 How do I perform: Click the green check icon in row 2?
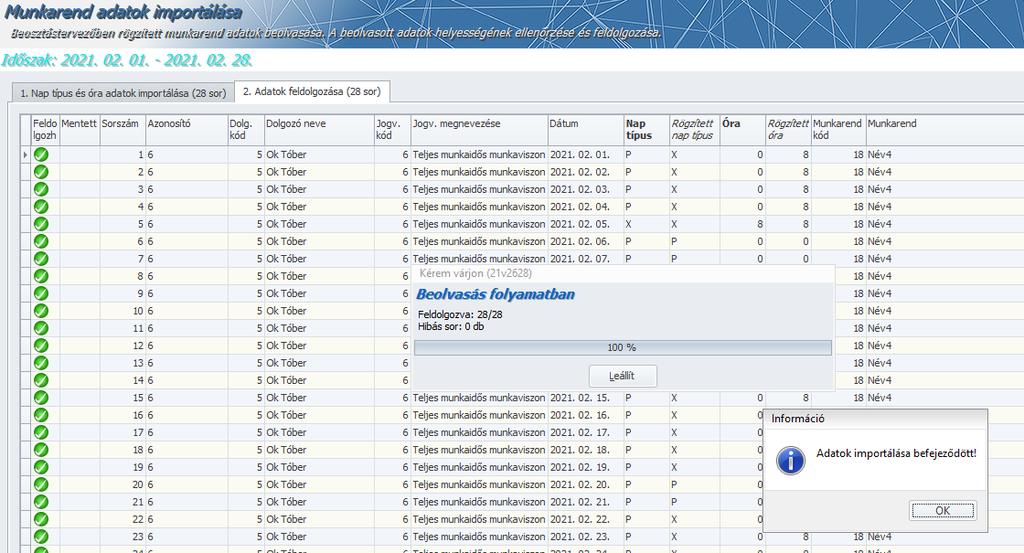point(41,172)
